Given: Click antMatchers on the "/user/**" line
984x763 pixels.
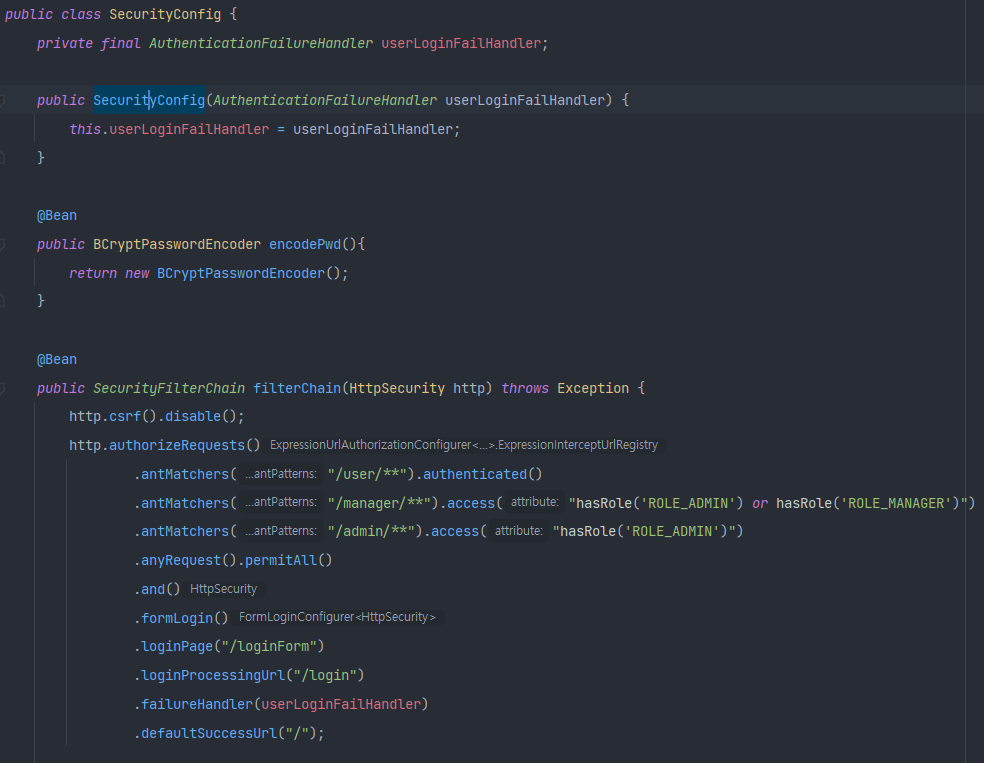Looking at the screenshot, I should (185, 474).
